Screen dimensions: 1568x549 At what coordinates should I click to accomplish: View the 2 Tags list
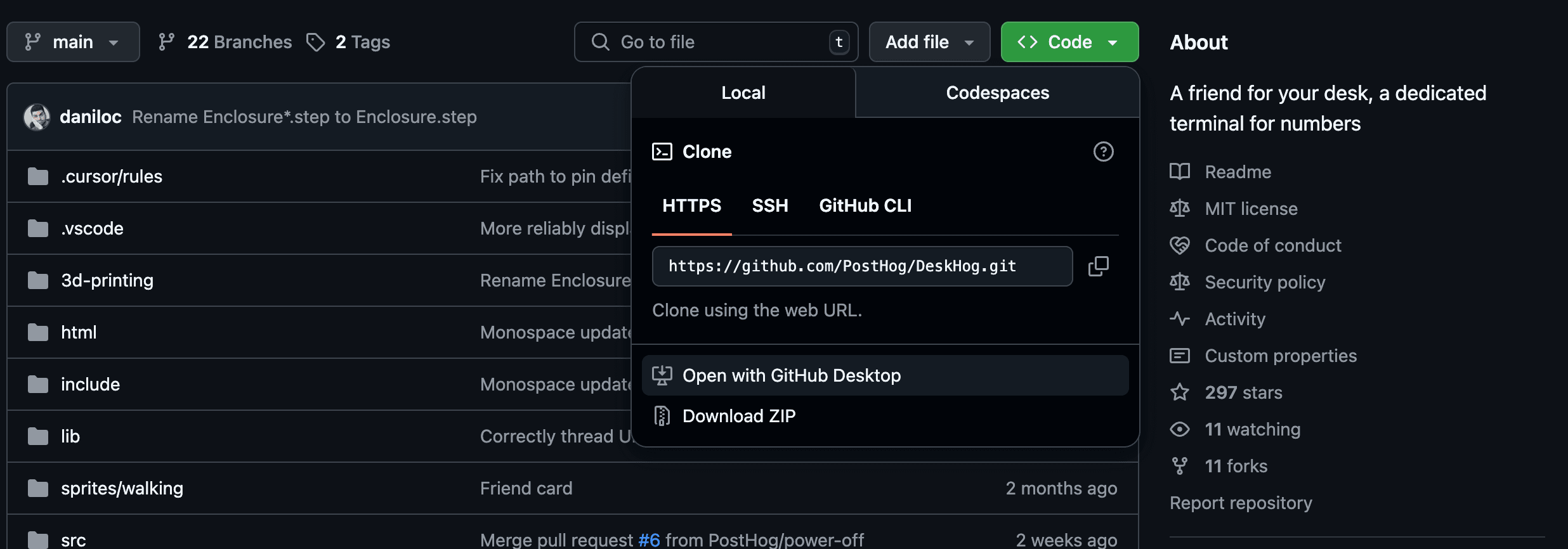click(348, 42)
